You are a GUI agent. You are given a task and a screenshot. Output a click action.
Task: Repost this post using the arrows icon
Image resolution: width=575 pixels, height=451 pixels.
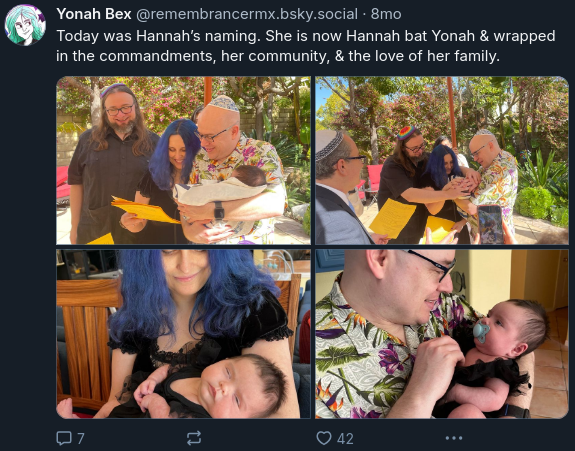click(194, 438)
